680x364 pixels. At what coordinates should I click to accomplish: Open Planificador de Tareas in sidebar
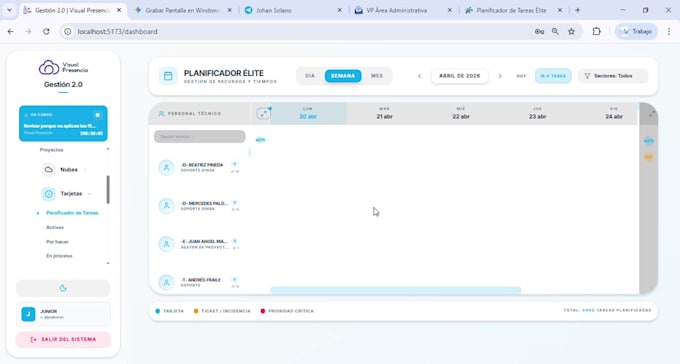[72, 213]
